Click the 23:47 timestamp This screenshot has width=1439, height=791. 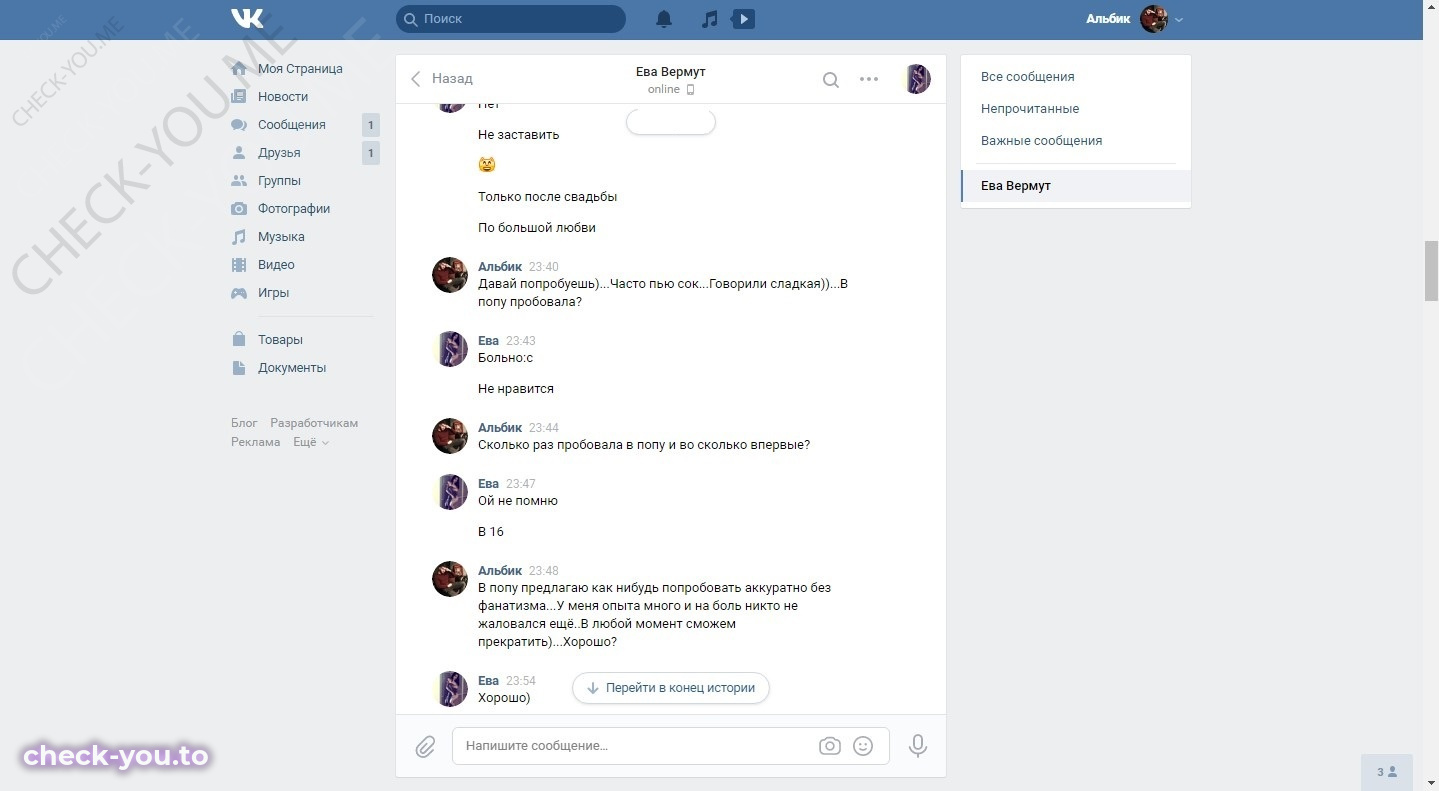521,484
